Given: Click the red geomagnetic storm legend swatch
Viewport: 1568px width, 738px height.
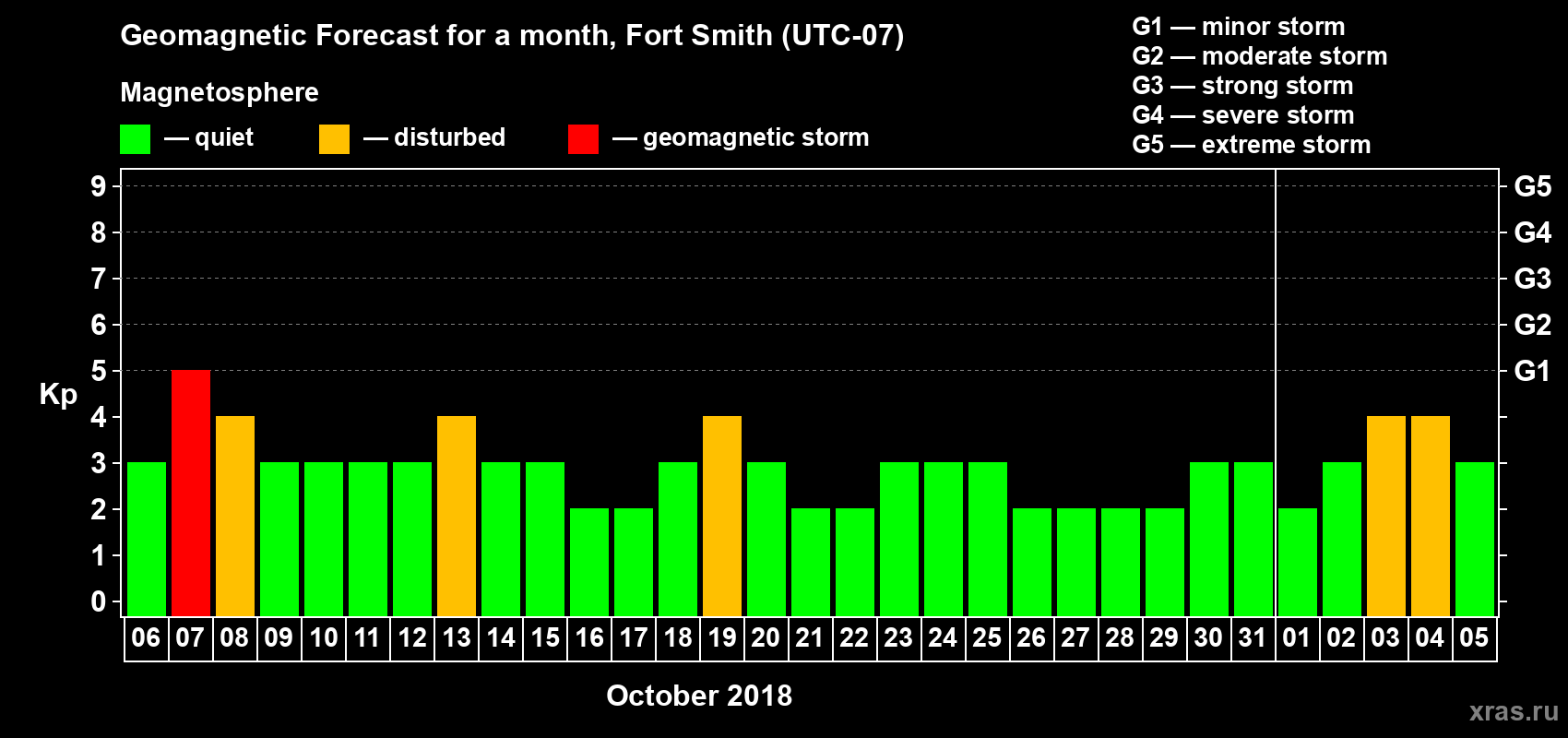Looking at the screenshot, I should click(x=583, y=139).
